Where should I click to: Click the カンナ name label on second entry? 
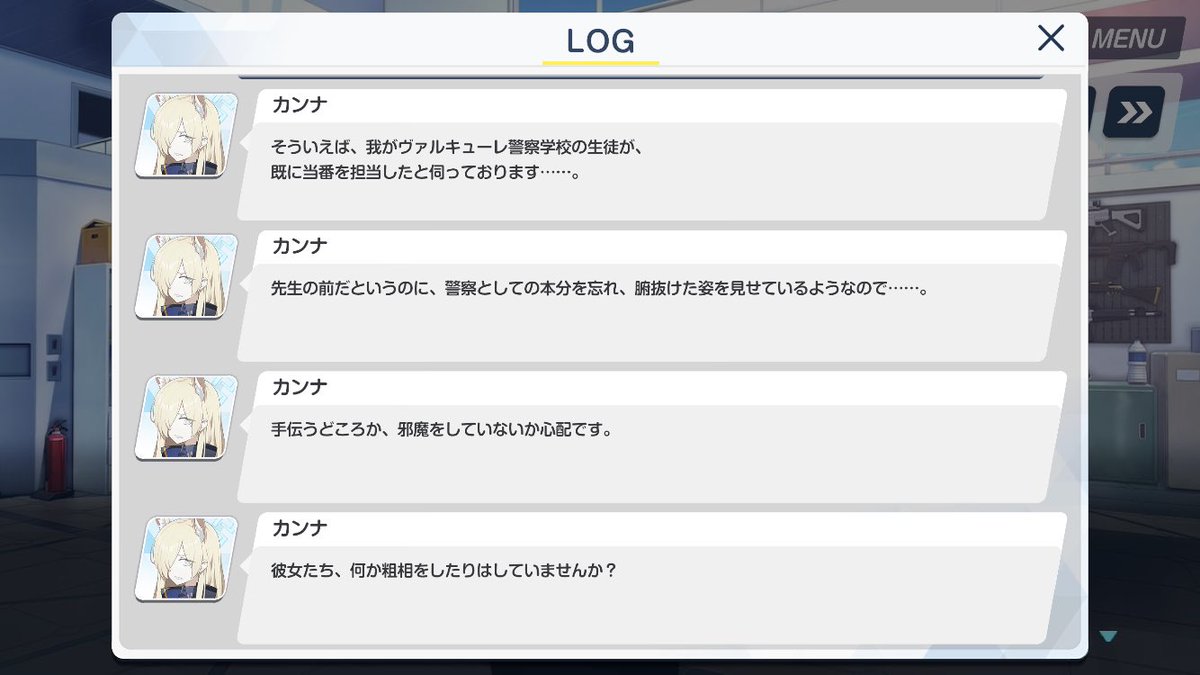300,246
